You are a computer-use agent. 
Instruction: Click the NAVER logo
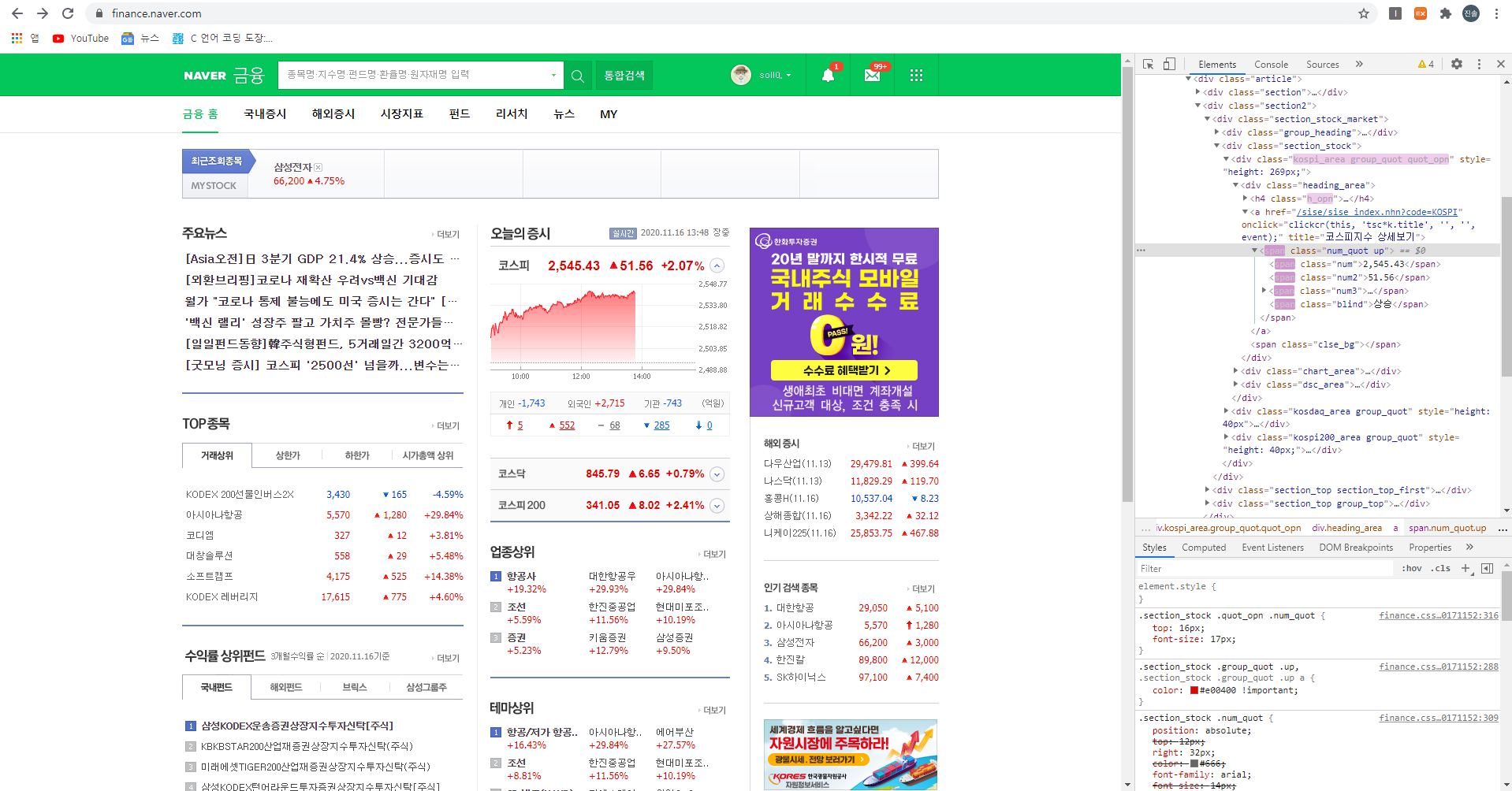[205, 76]
